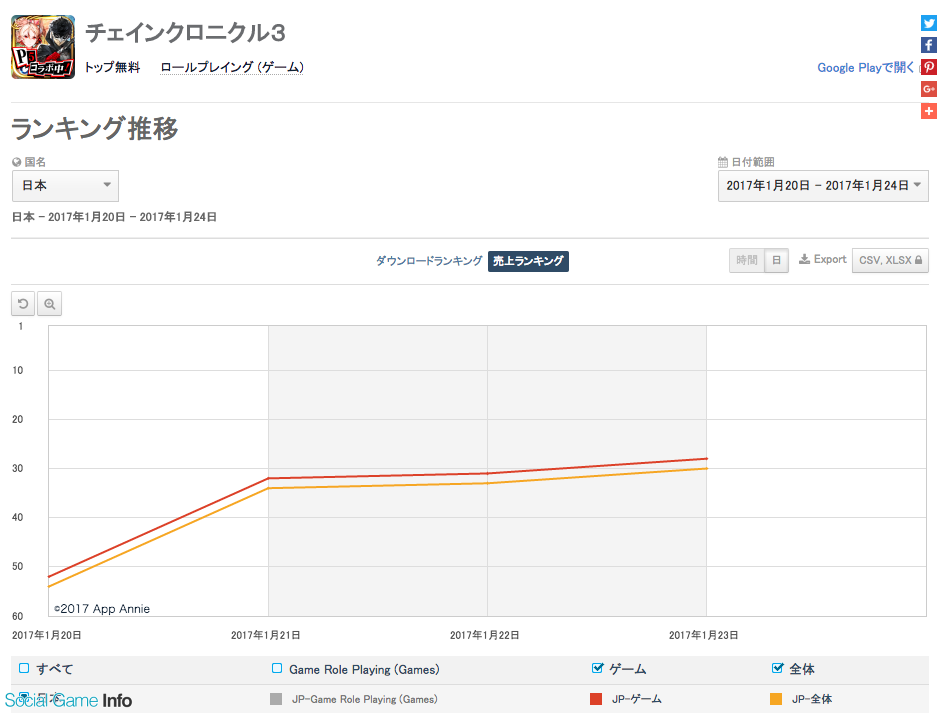Click the JP-全体 legend label
Viewport: 939px width, 713px height.
812,699
